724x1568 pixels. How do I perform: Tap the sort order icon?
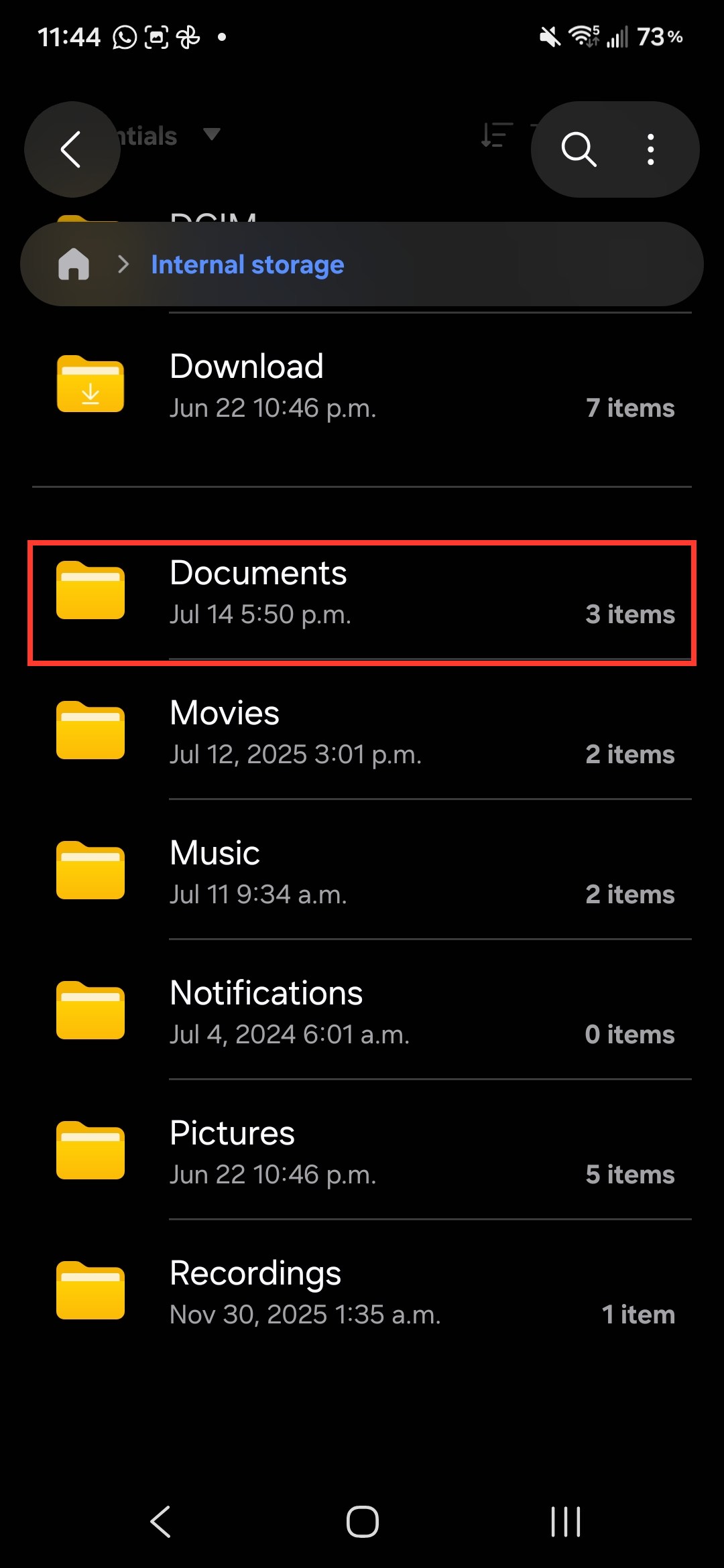click(x=497, y=135)
